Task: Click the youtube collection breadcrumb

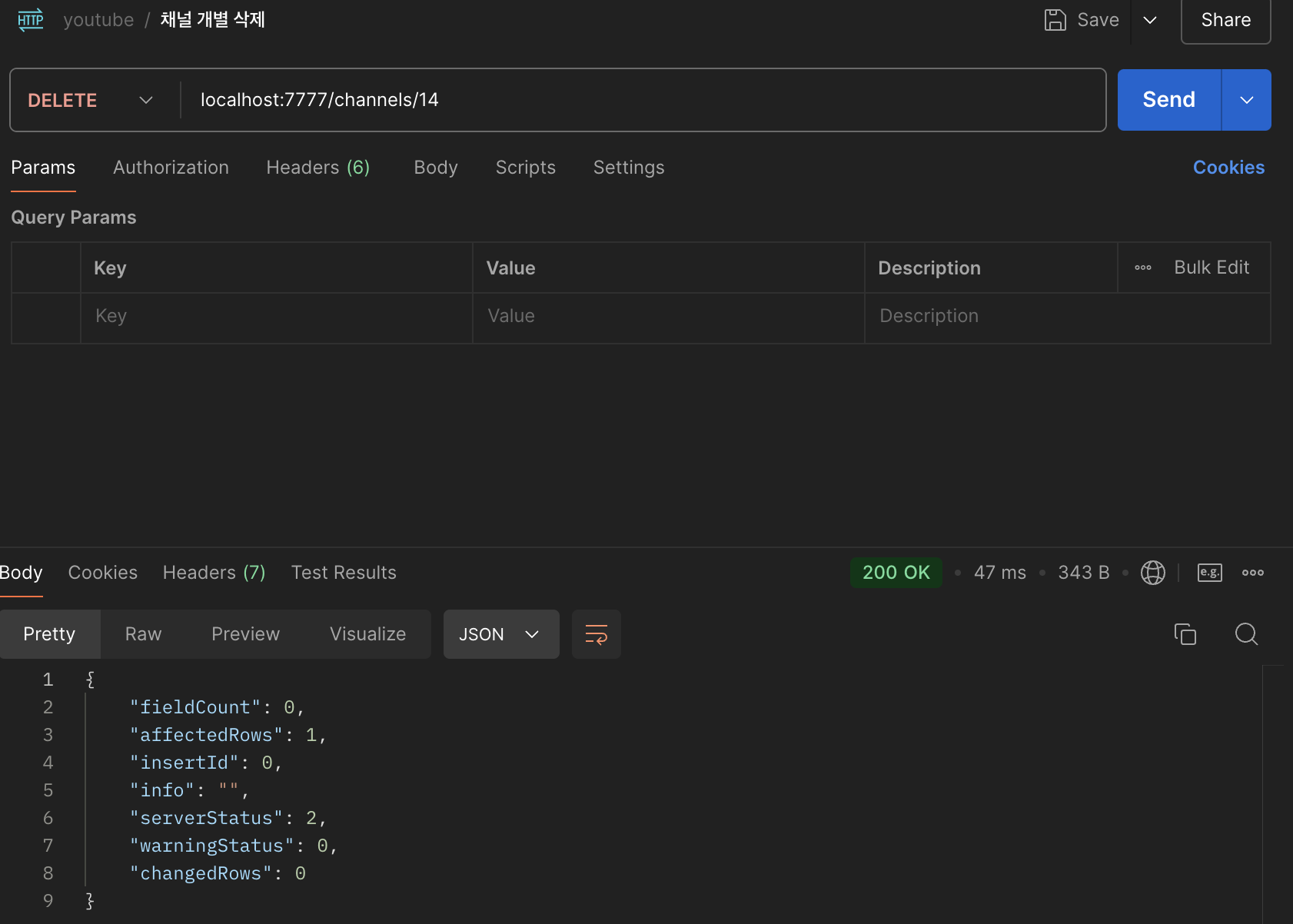Action: [98, 20]
